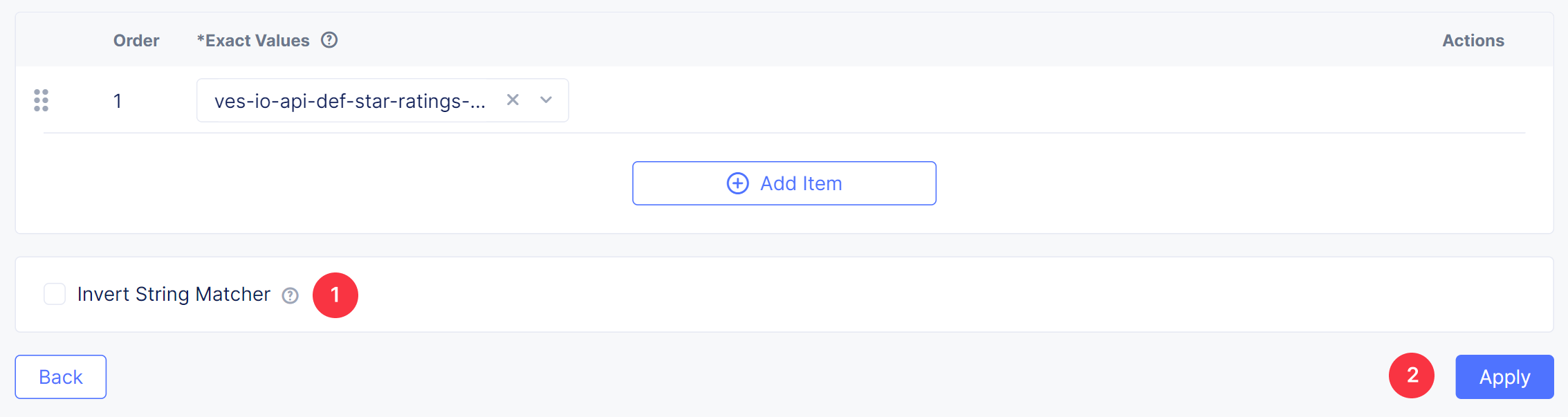This screenshot has width=1568, height=417.
Task: Go back using the Back button
Action: pyautogui.click(x=61, y=377)
